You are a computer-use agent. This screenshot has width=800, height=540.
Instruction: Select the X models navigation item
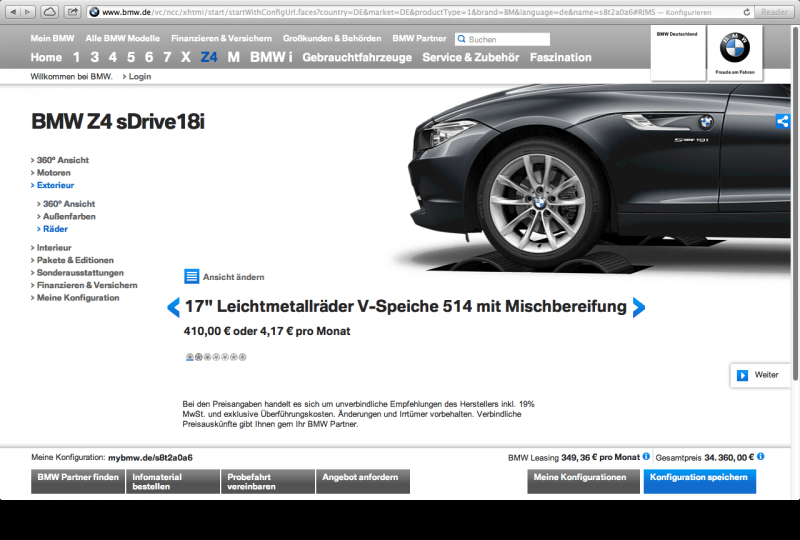coord(186,57)
